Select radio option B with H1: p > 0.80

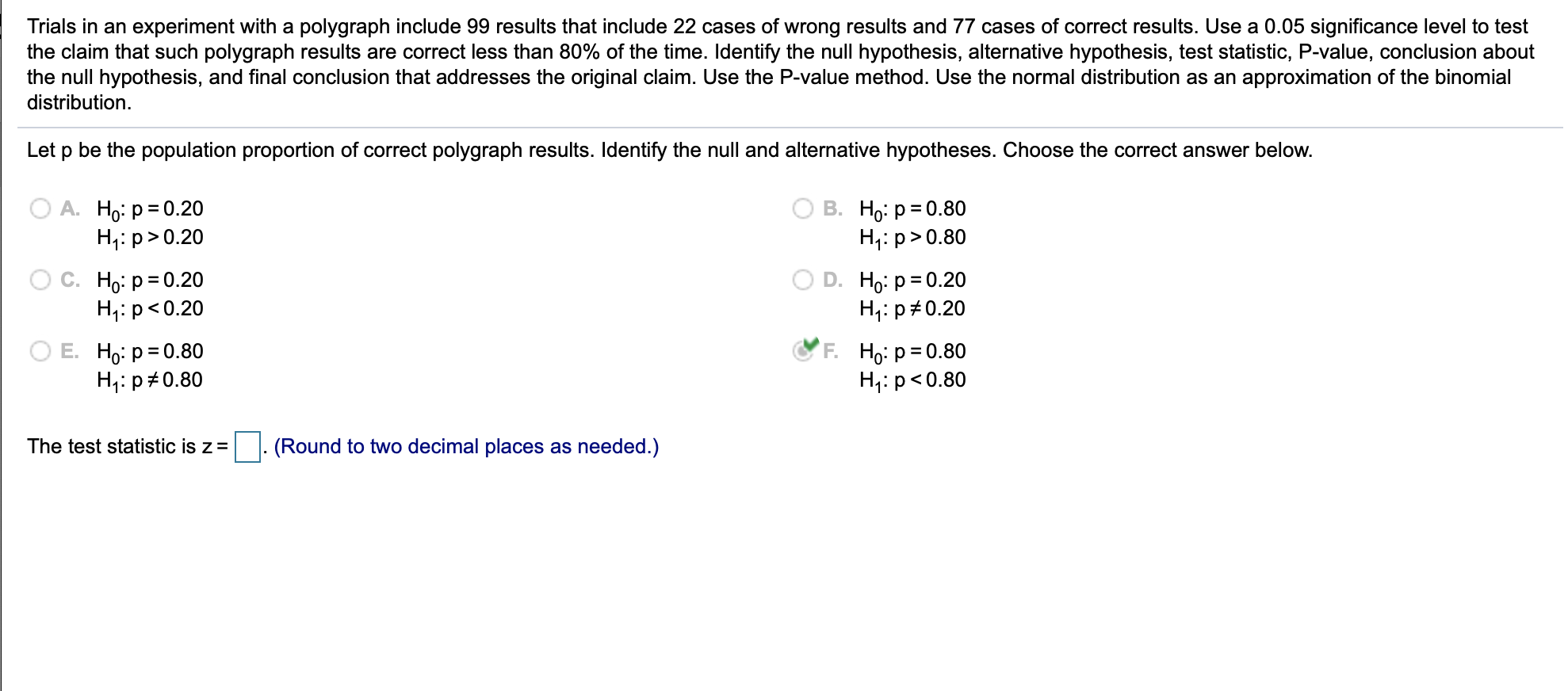pos(802,208)
